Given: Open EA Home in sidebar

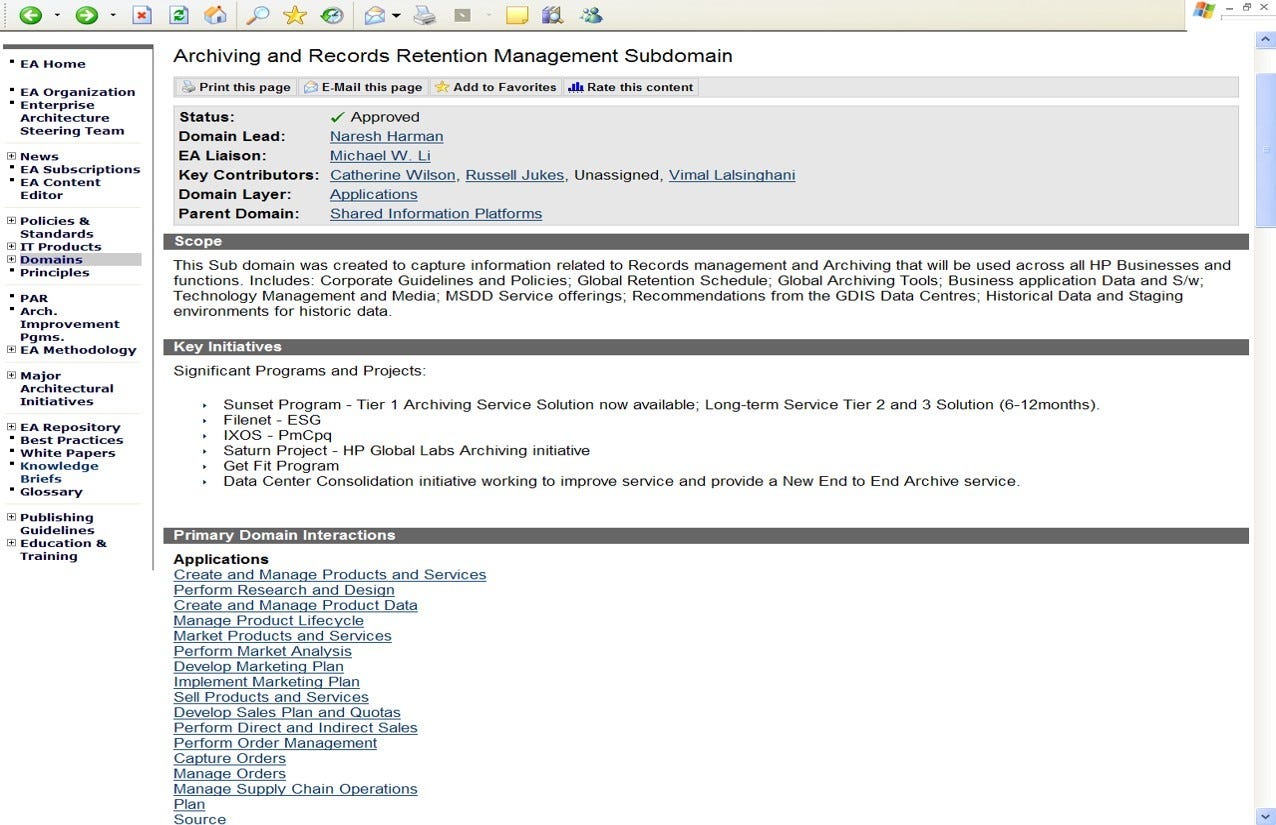Looking at the screenshot, I should coord(53,64).
